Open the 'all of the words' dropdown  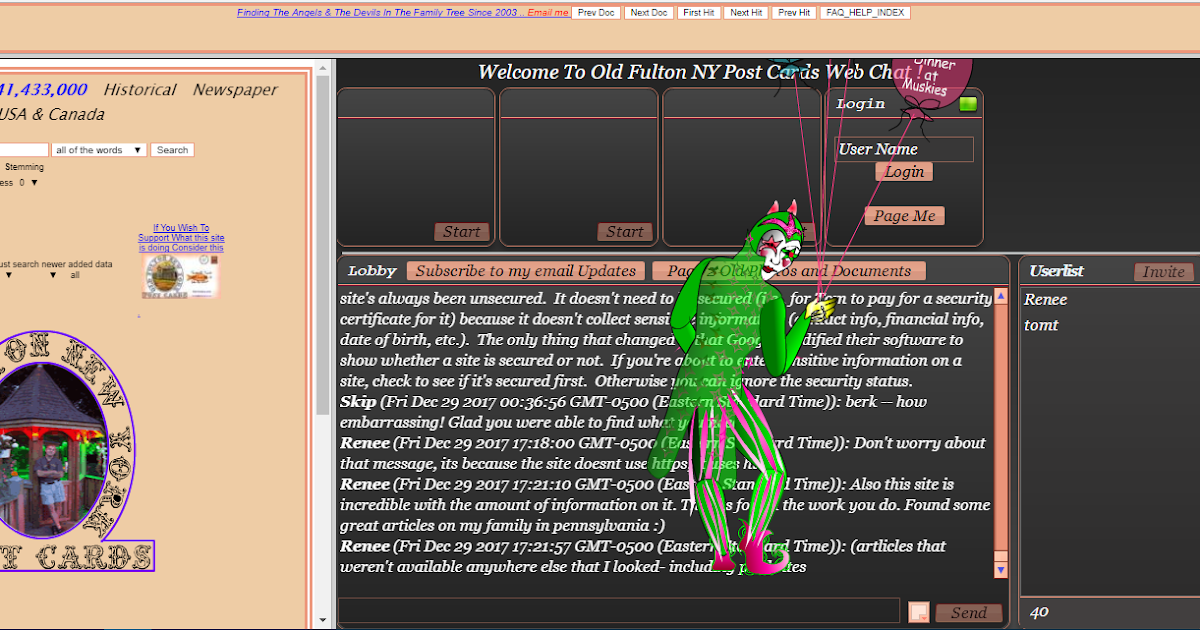coord(99,150)
